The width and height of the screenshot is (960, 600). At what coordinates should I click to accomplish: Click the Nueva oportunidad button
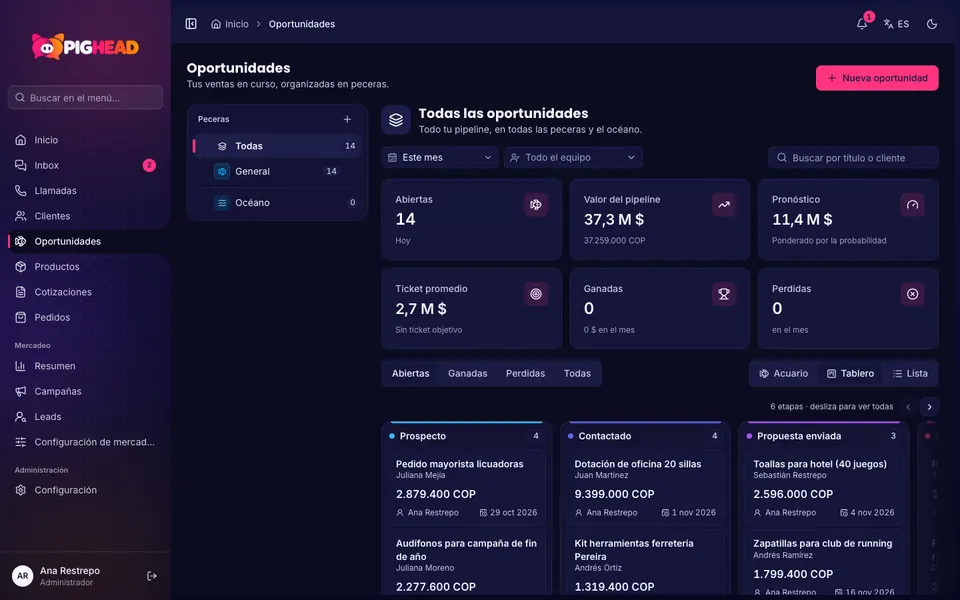click(877, 78)
